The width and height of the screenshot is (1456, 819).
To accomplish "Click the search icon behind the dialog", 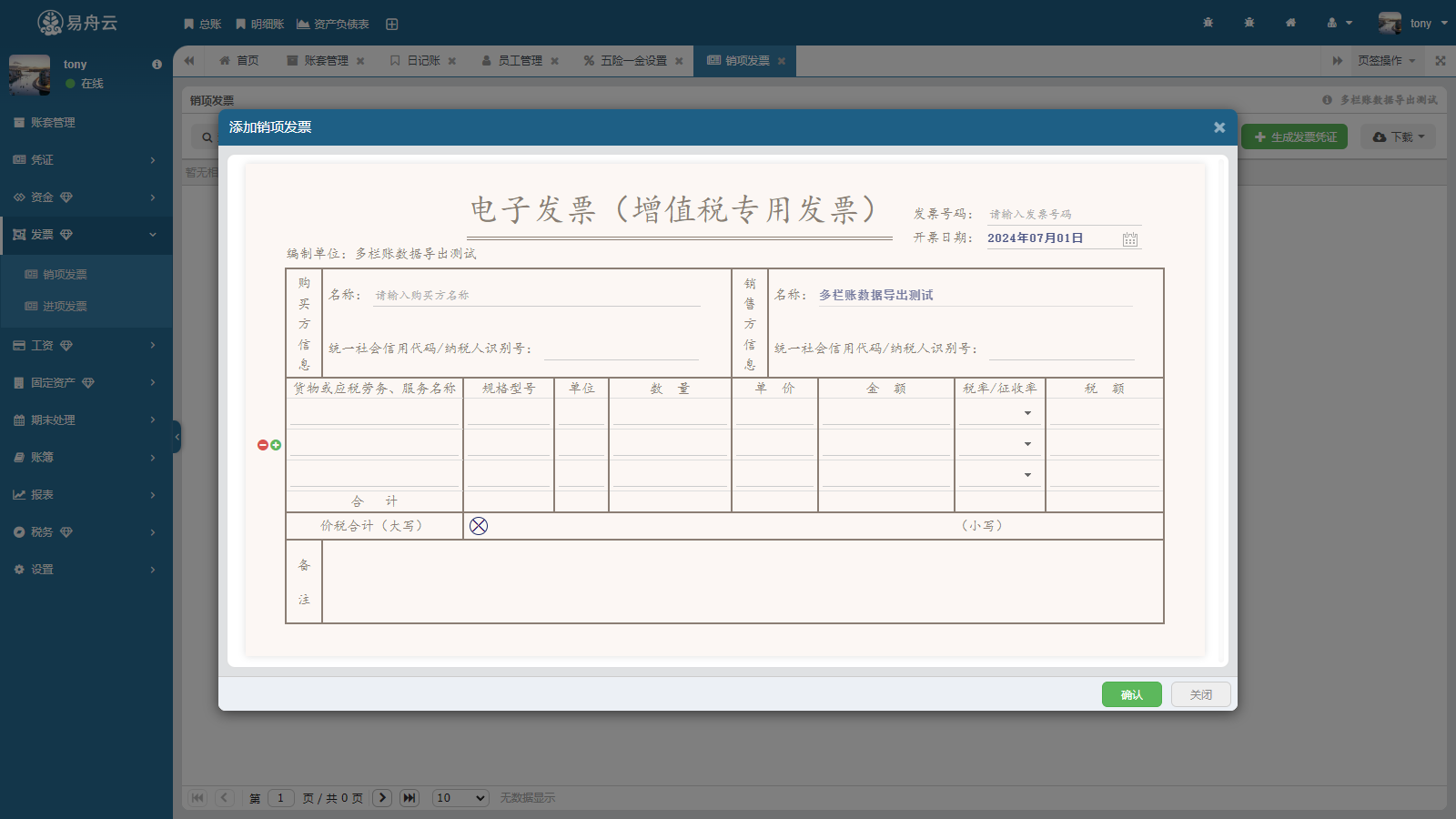I will point(207,137).
